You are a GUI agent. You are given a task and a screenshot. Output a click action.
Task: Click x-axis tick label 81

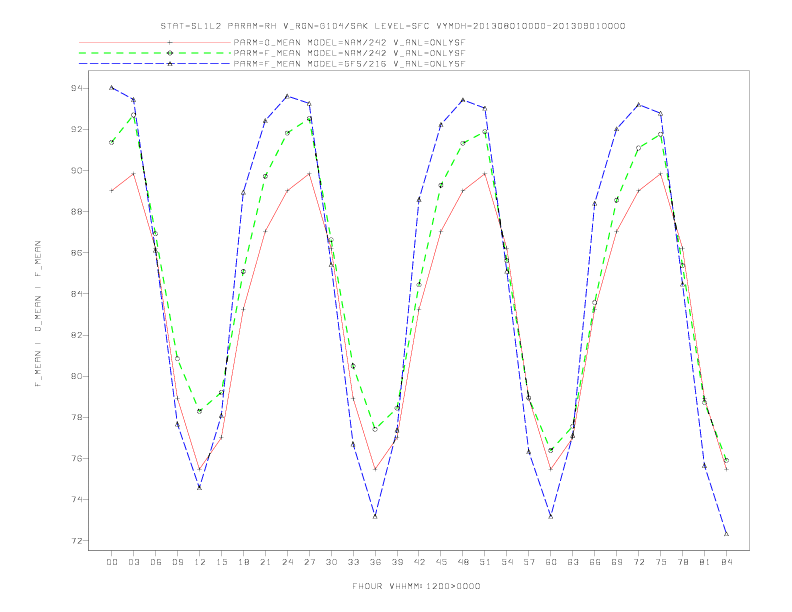(705, 562)
